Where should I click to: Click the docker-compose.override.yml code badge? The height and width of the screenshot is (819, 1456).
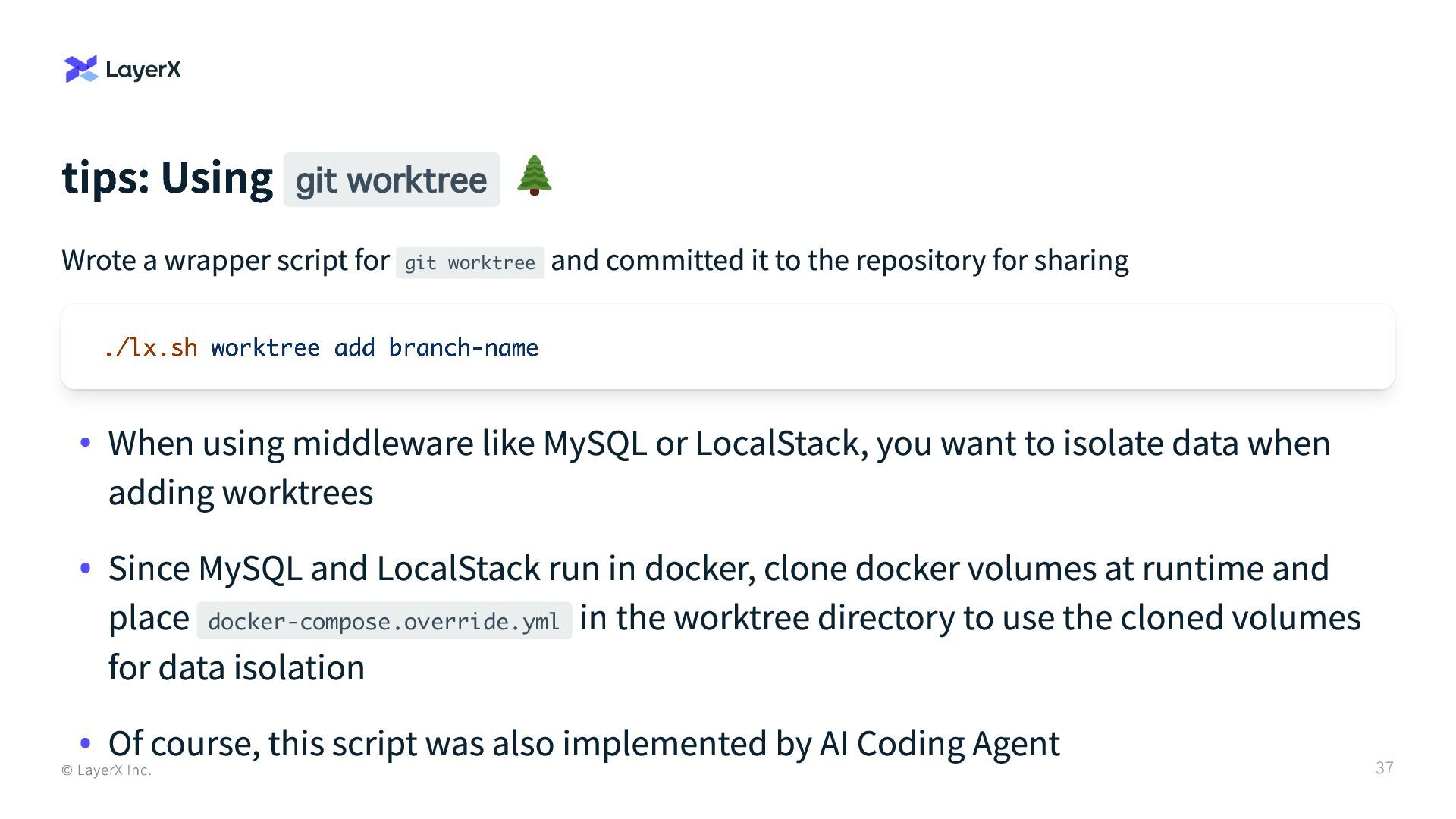[x=384, y=621]
